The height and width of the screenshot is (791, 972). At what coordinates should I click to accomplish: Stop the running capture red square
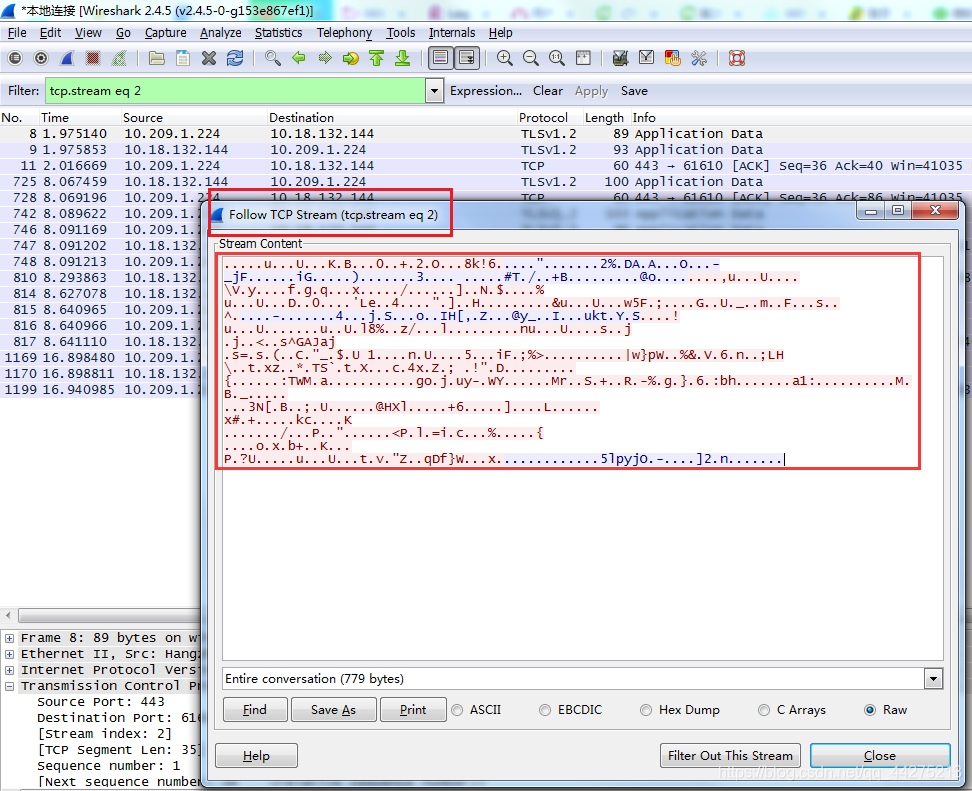93,58
